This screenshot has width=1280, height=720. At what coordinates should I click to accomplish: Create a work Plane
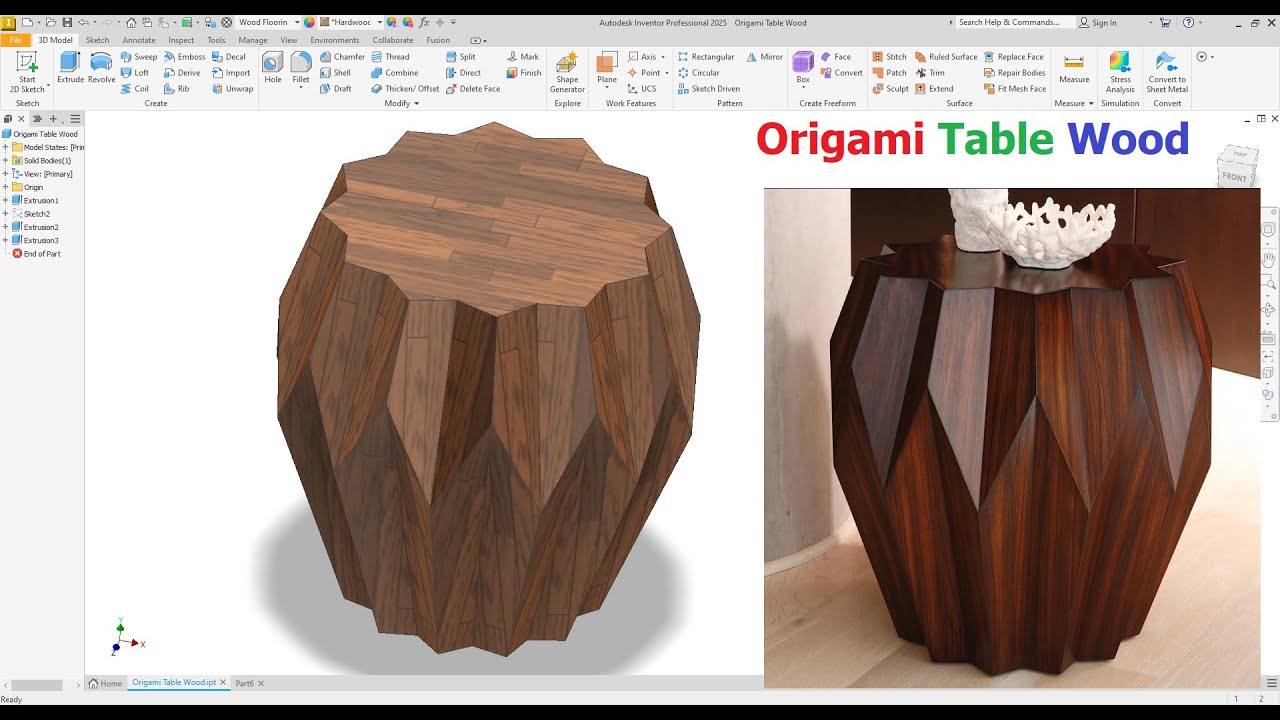point(607,68)
